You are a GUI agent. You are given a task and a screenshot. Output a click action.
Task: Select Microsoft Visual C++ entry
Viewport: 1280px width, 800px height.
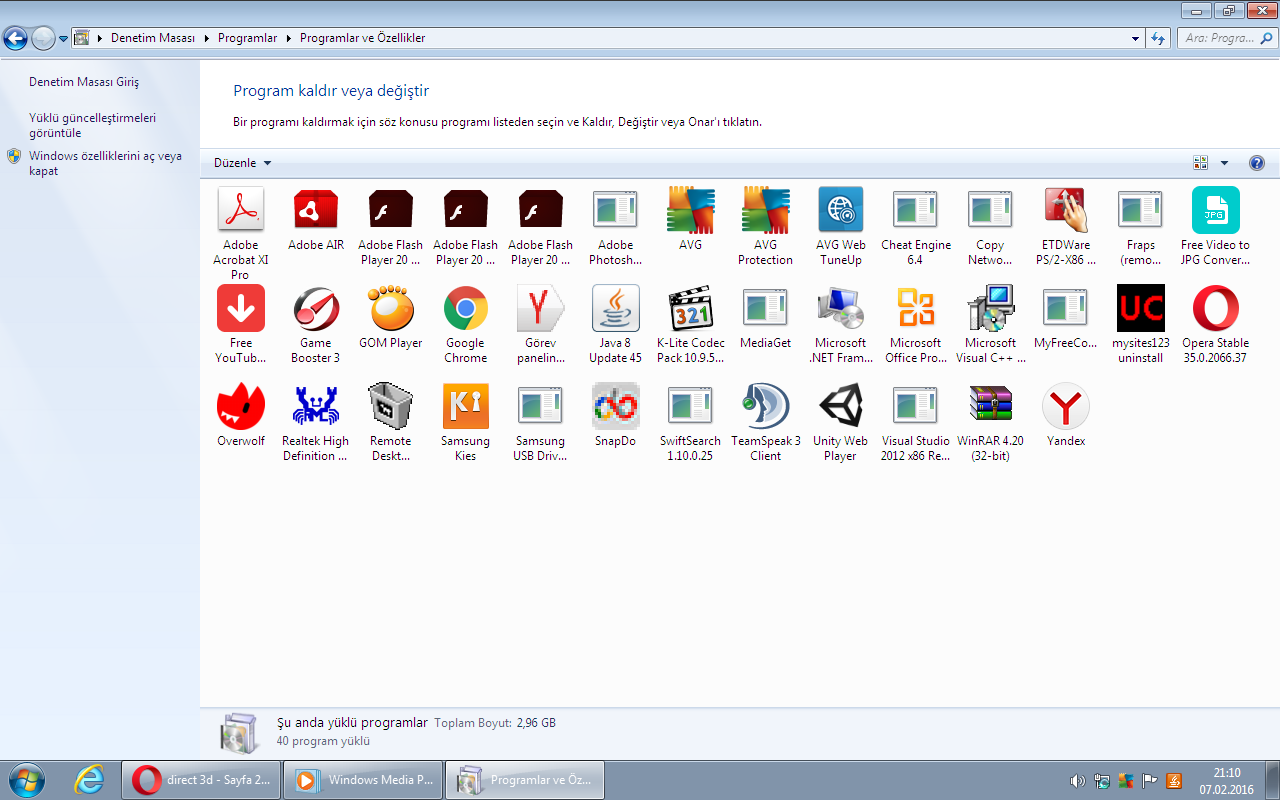click(991, 324)
